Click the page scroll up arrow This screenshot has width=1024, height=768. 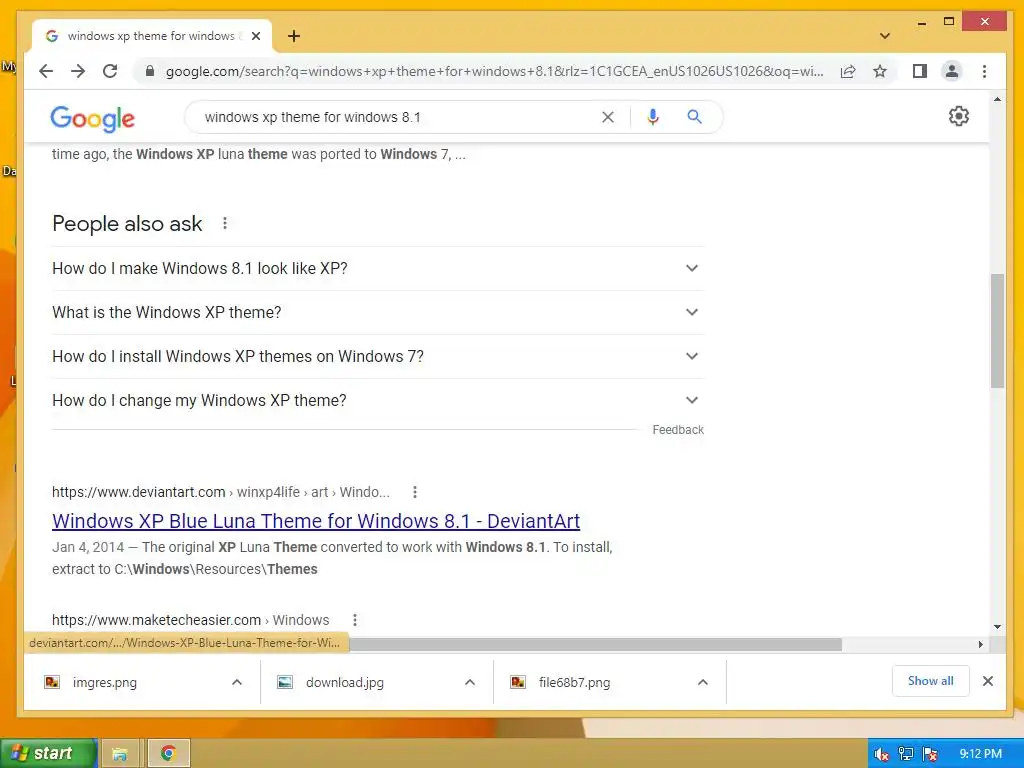click(997, 99)
